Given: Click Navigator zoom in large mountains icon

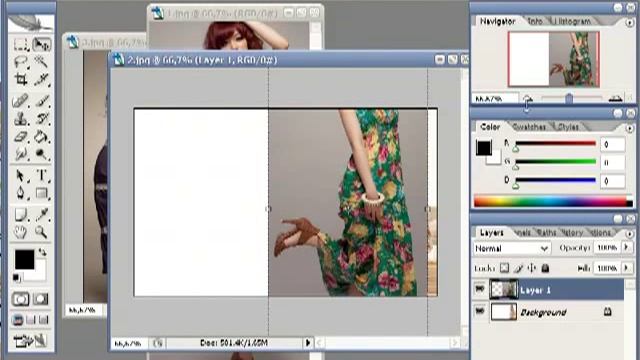Looking at the screenshot, I should pos(616,98).
